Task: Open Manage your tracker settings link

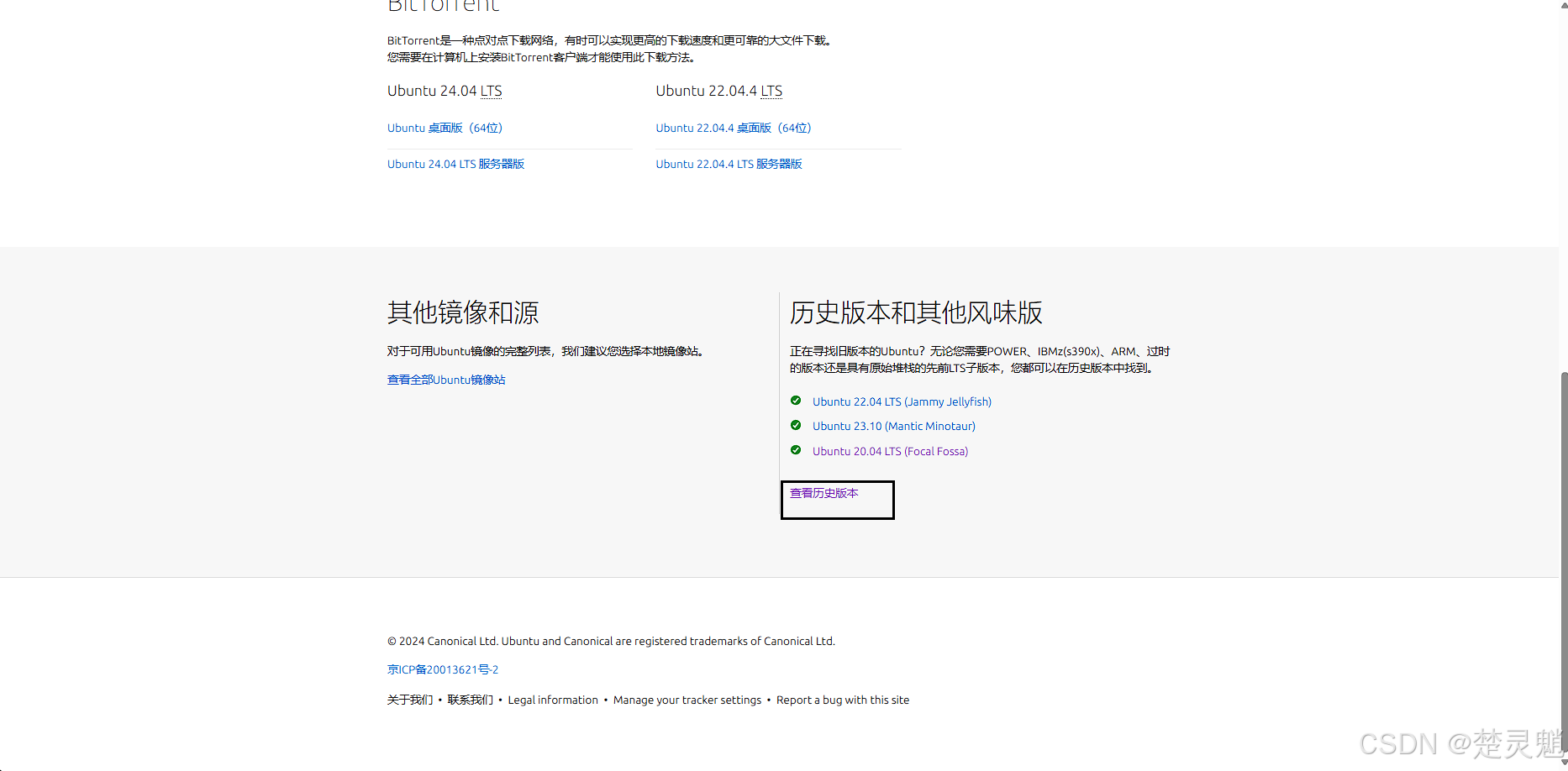Action: (687, 700)
